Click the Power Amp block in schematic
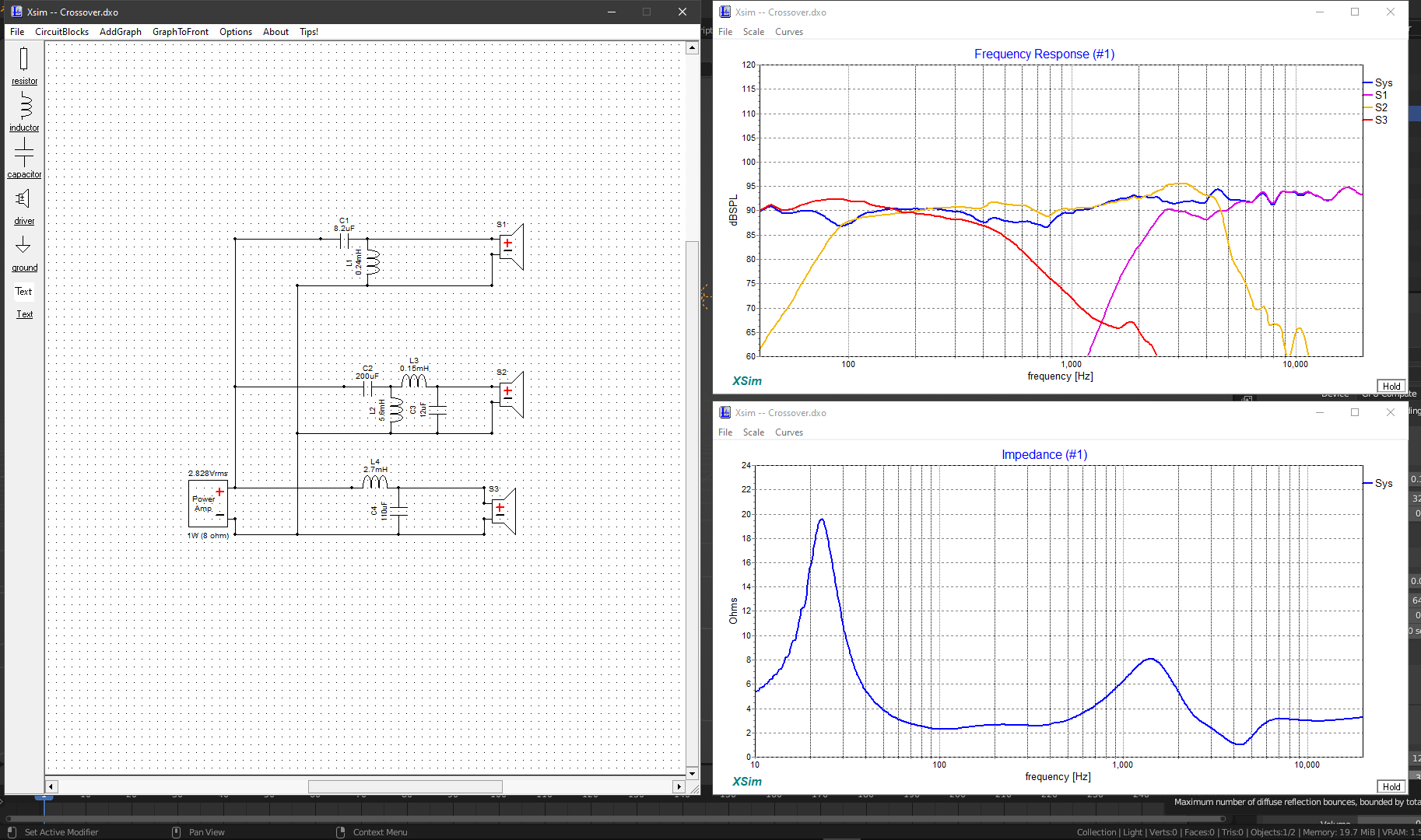 pos(208,503)
